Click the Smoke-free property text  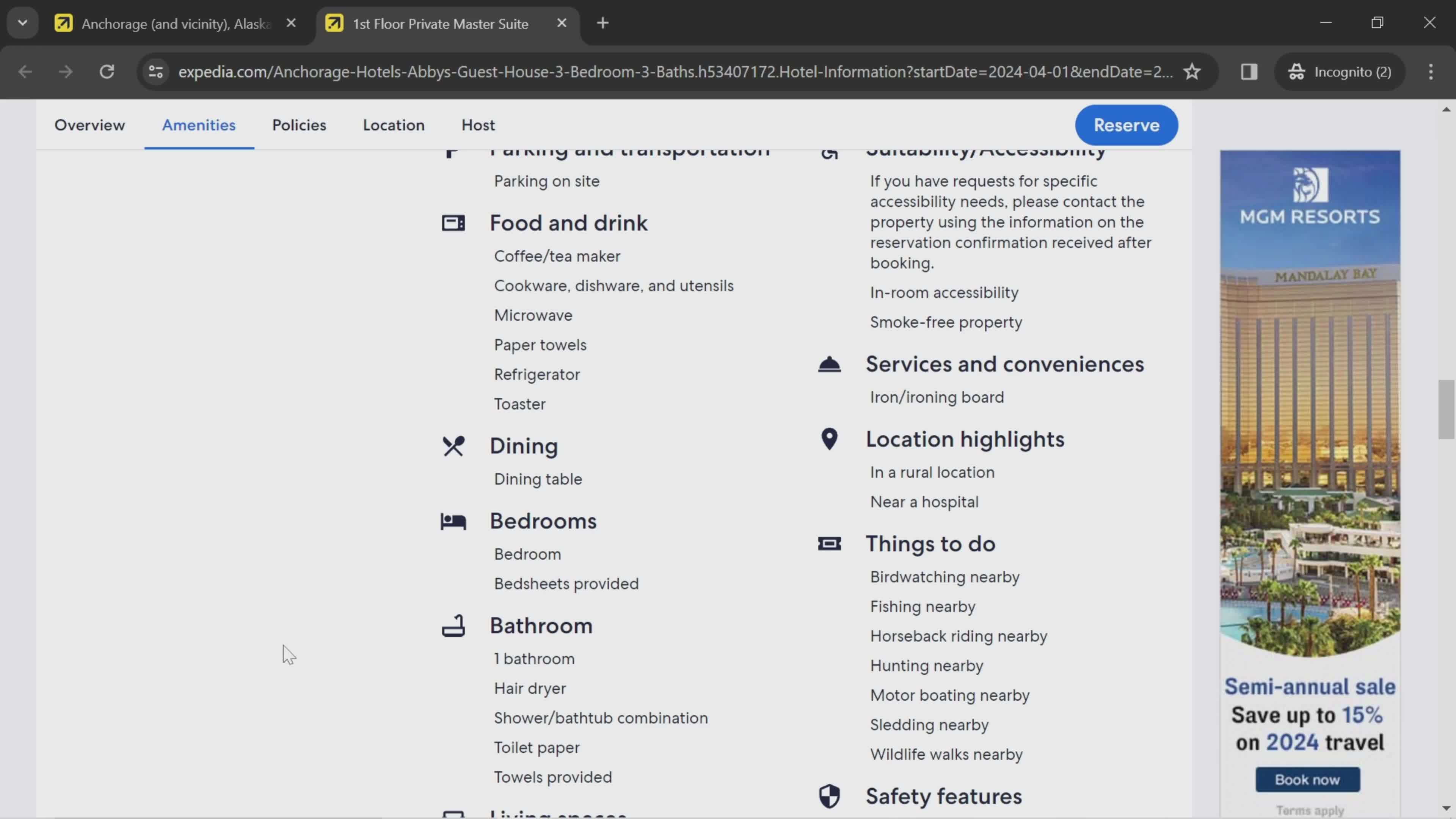[x=946, y=322]
